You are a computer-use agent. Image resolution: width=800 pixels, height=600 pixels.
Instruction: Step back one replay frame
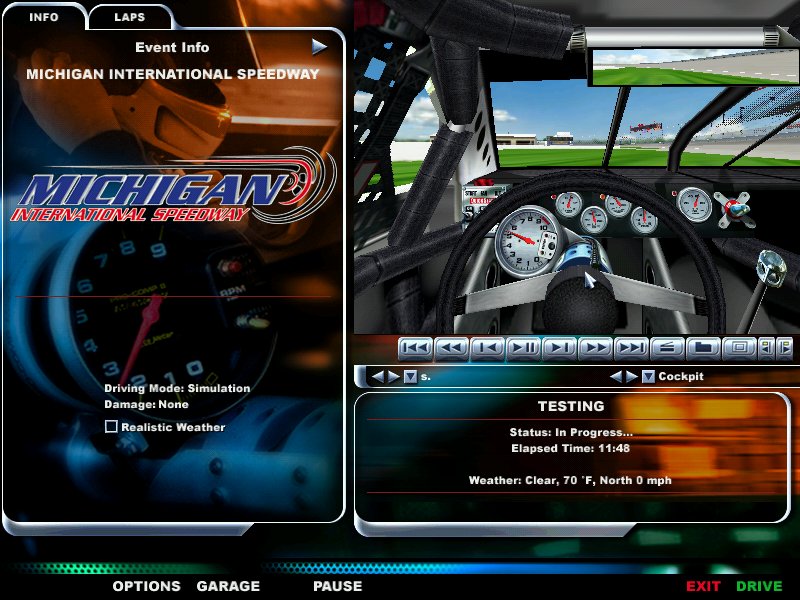point(487,348)
